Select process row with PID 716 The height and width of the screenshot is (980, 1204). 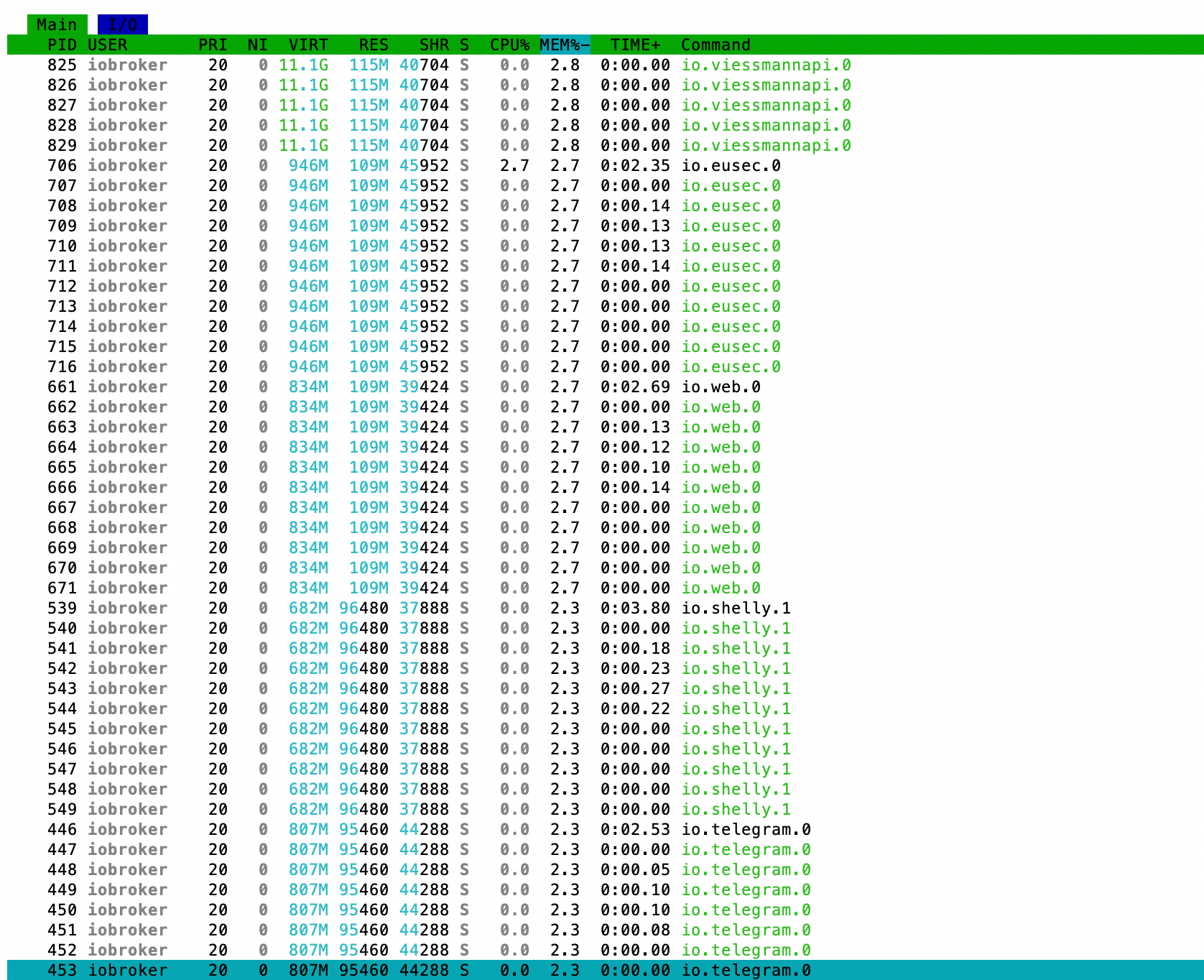tap(605, 366)
